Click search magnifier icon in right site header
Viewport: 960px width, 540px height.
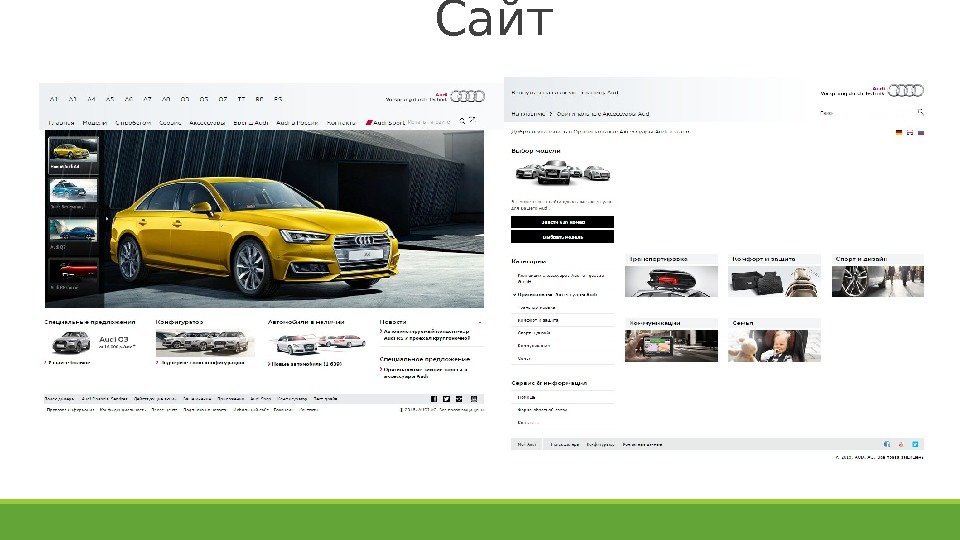(x=920, y=112)
